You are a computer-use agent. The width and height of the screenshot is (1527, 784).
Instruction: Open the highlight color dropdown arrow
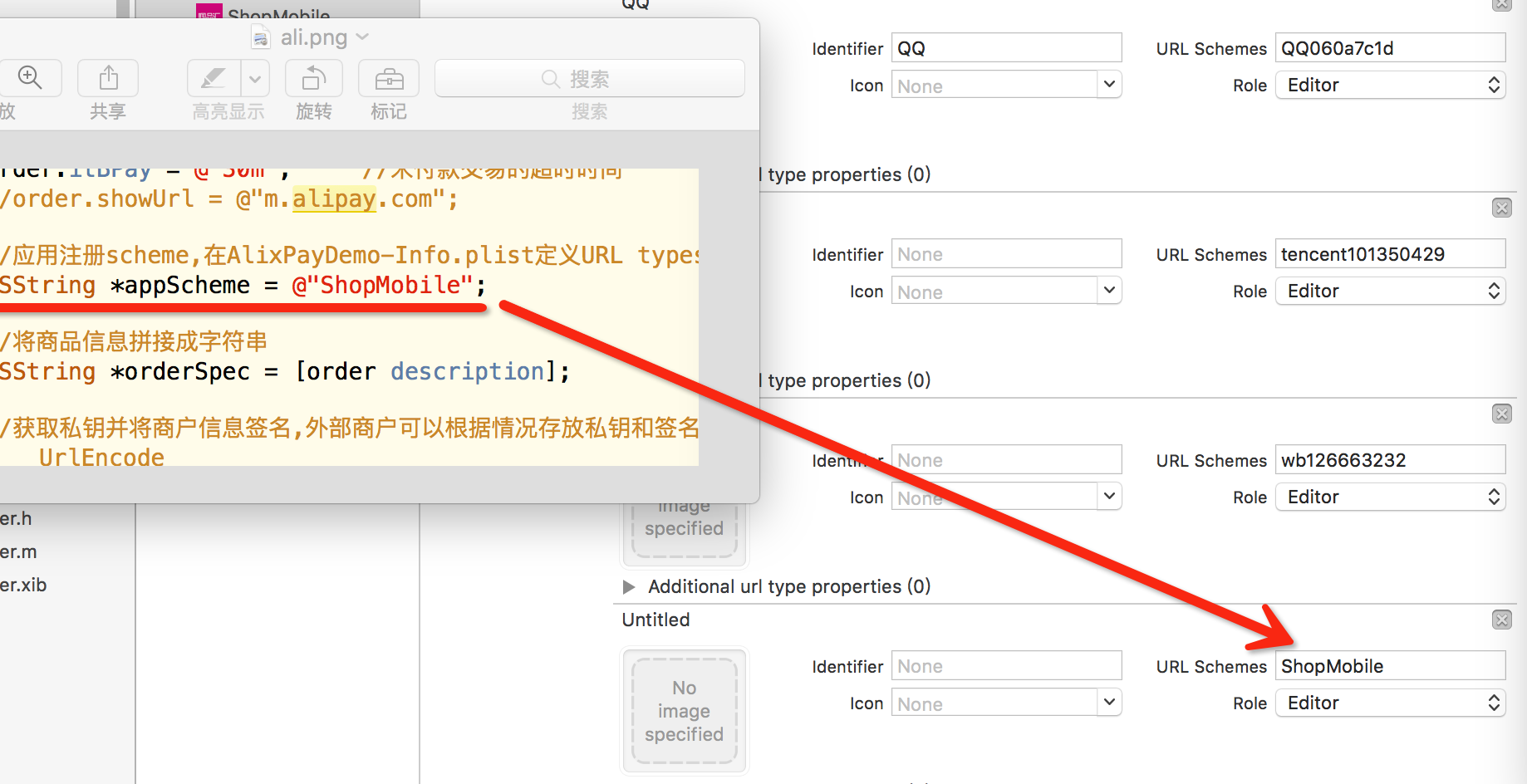[255, 79]
